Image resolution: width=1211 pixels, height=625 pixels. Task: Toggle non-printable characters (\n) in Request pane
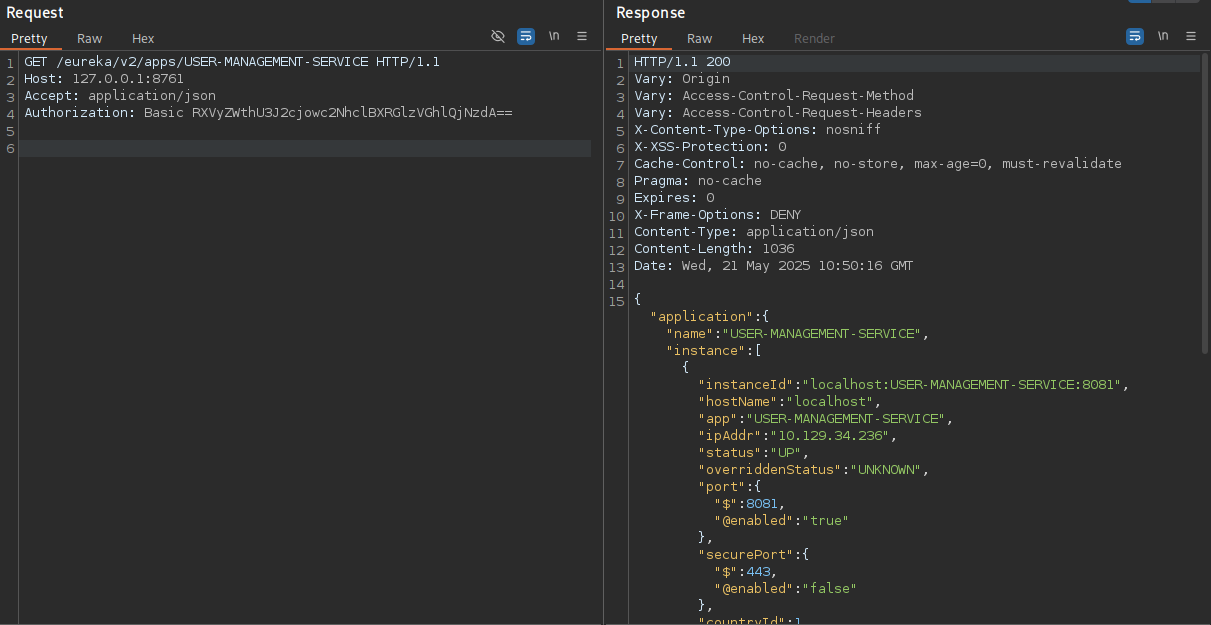(554, 37)
